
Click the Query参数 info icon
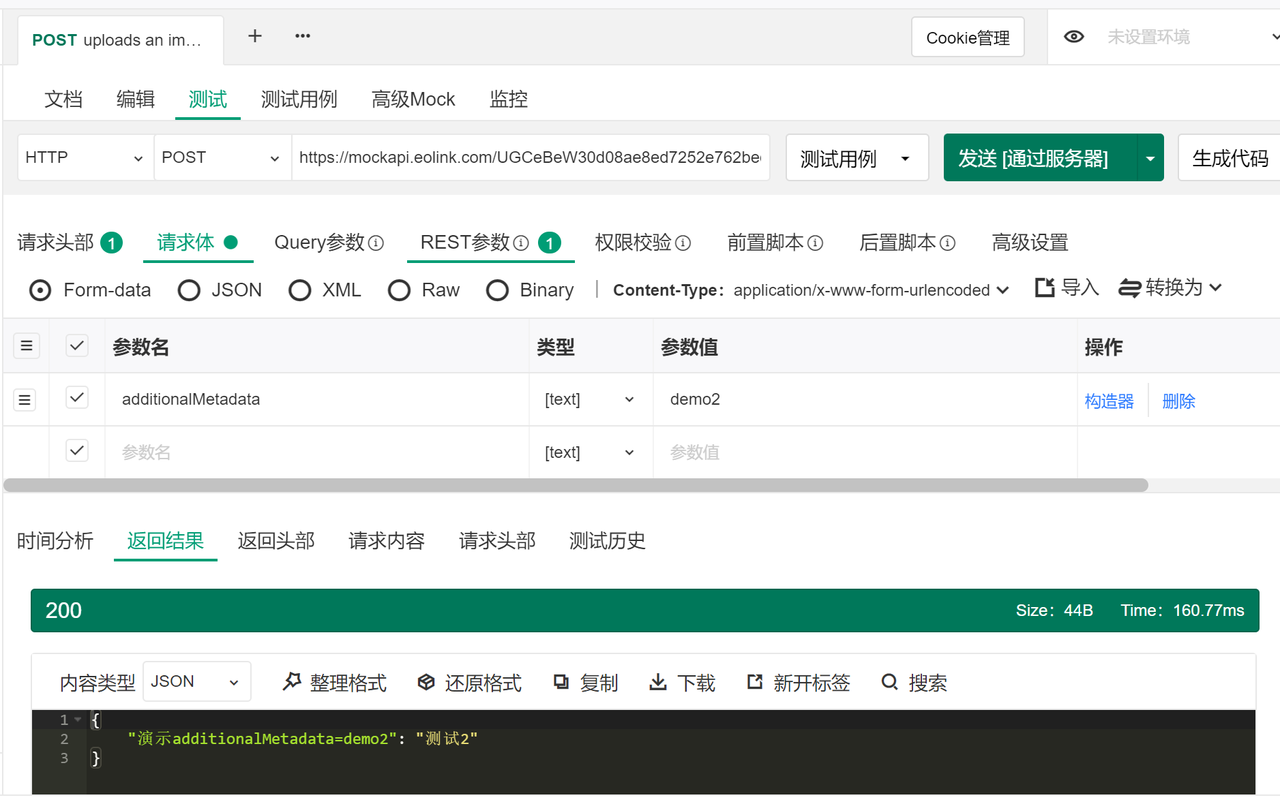point(376,243)
